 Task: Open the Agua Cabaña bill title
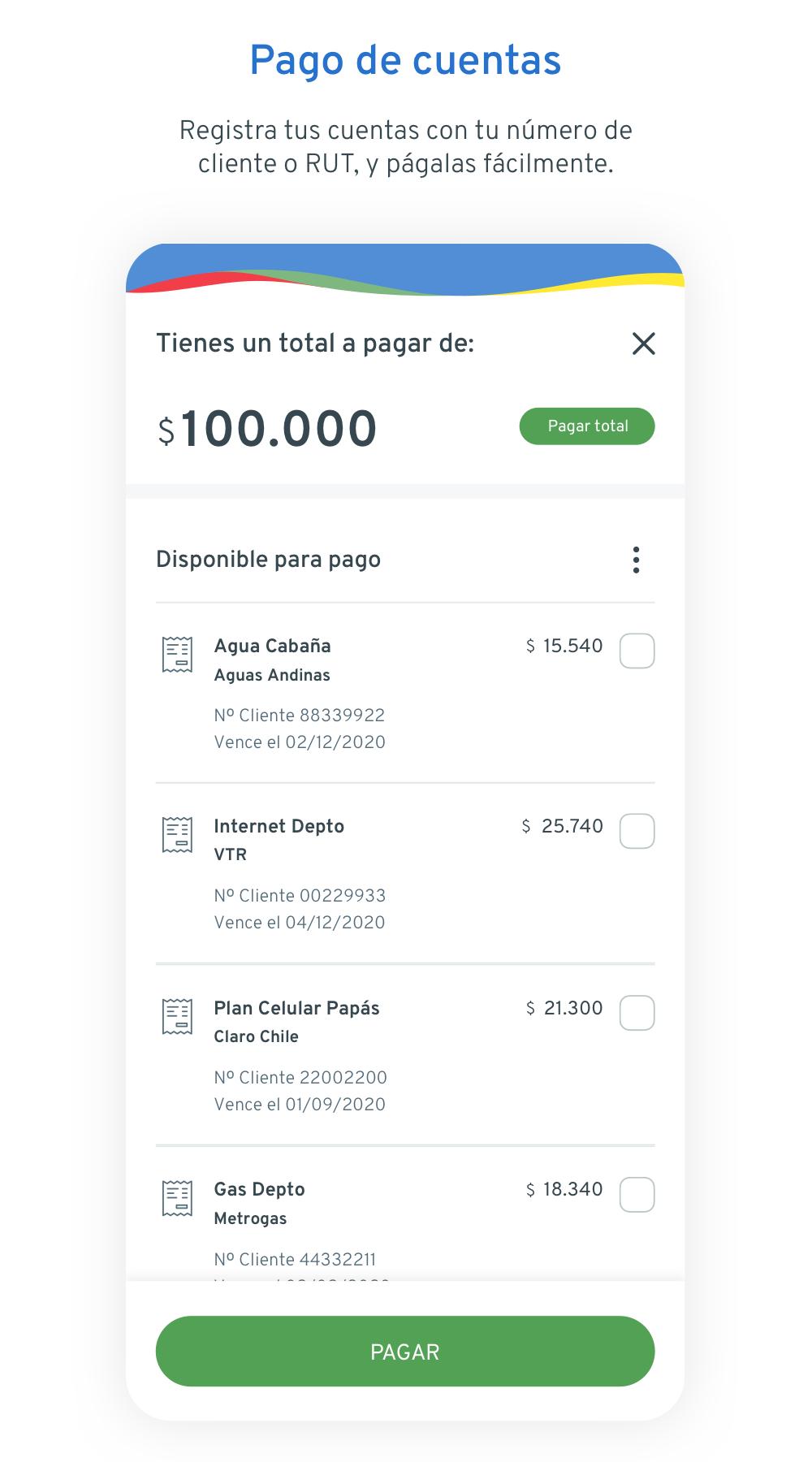(272, 647)
